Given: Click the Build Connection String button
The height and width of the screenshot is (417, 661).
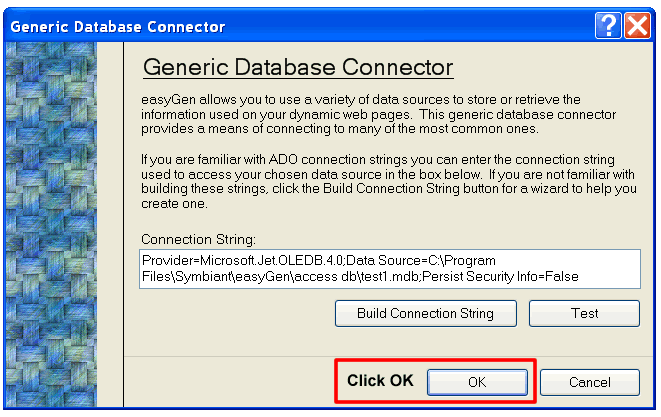Looking at the screenshot, I should point(426,313).
